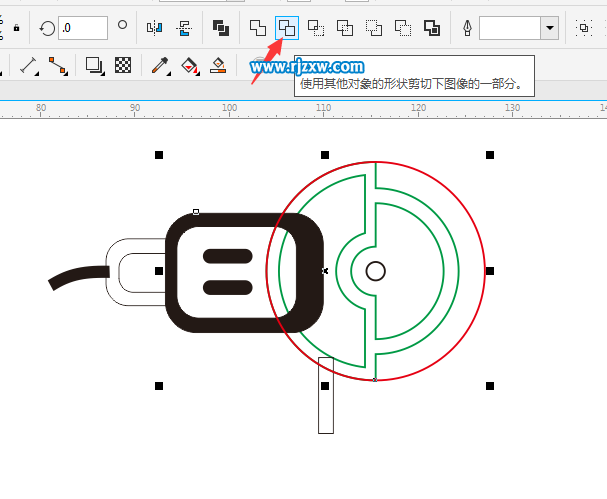
Task: Select the Color Eyedropper tool
Action: click(159, 66)
